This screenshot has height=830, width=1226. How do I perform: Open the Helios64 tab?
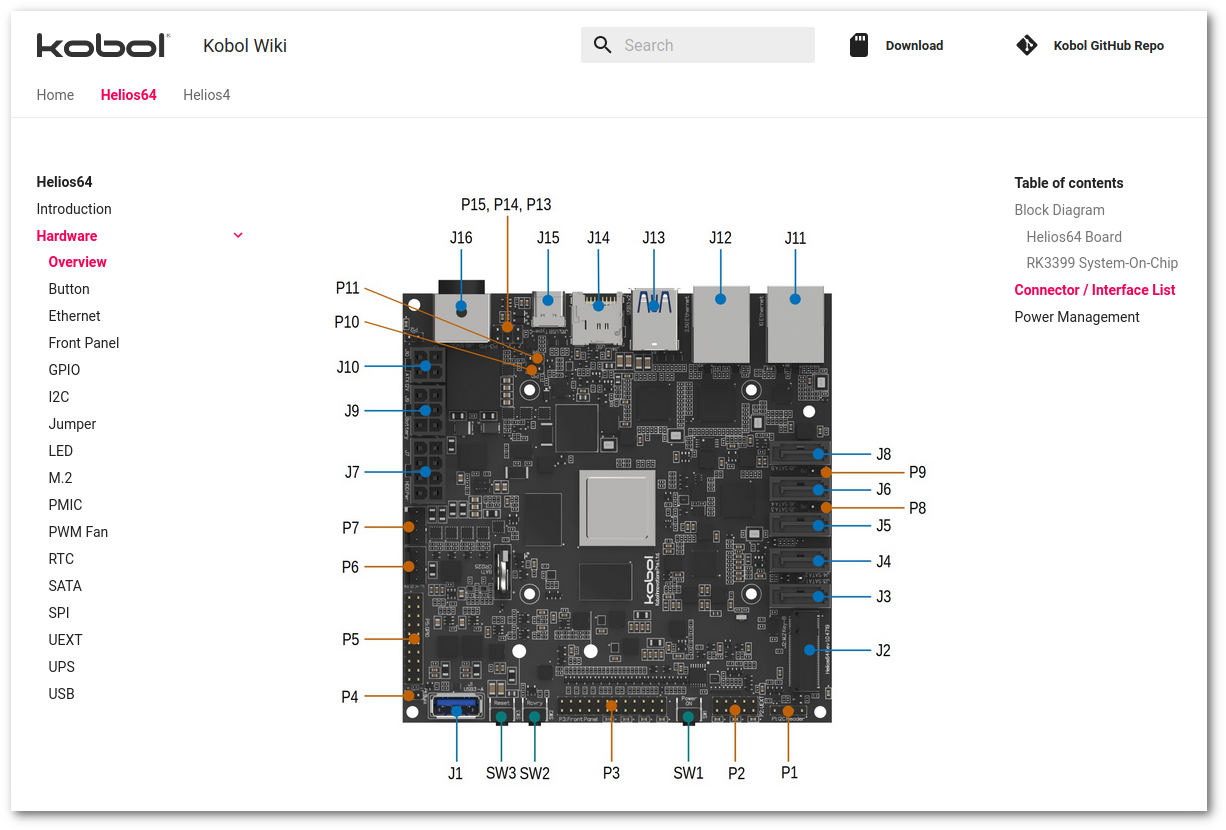click(129, 95)
